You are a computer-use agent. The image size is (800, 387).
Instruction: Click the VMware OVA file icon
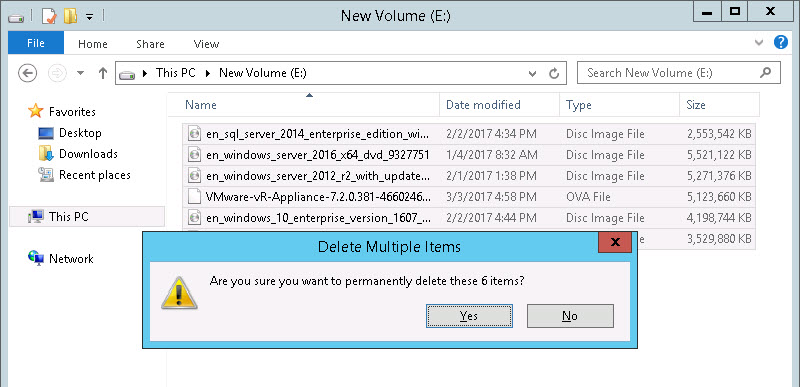click(194, 197)
